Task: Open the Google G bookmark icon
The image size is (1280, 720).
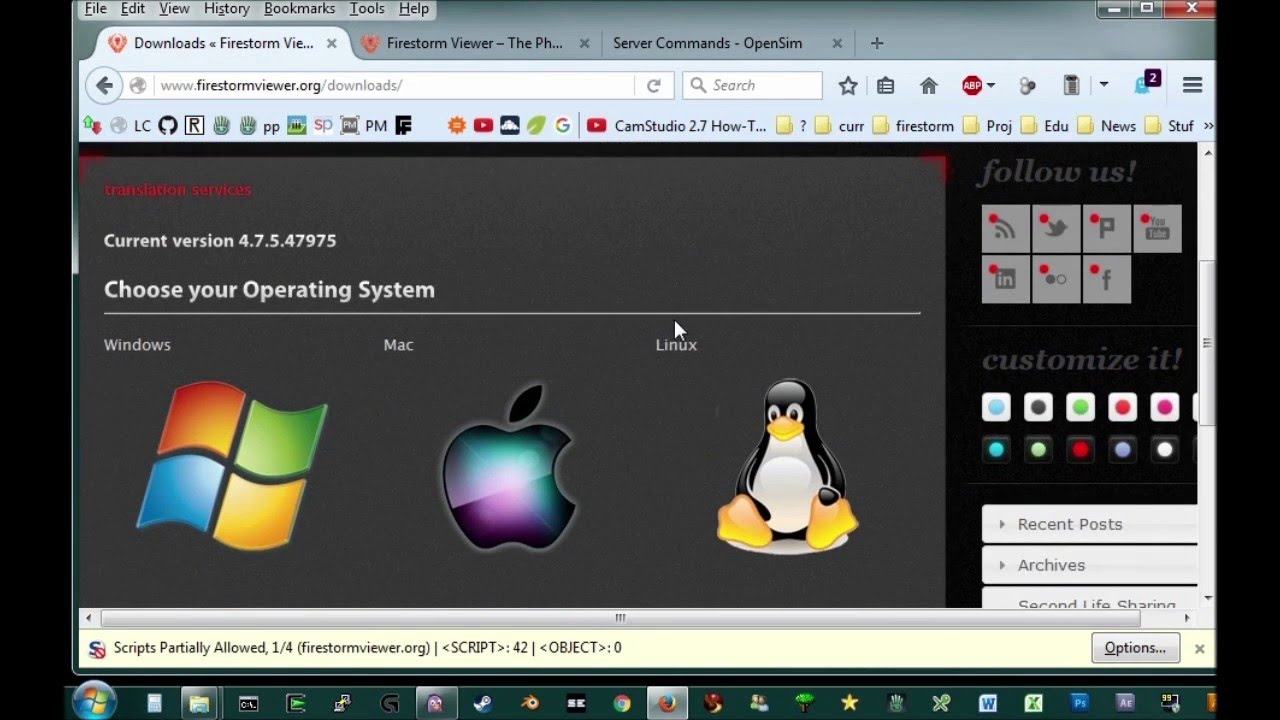Action: pos(562,126)
